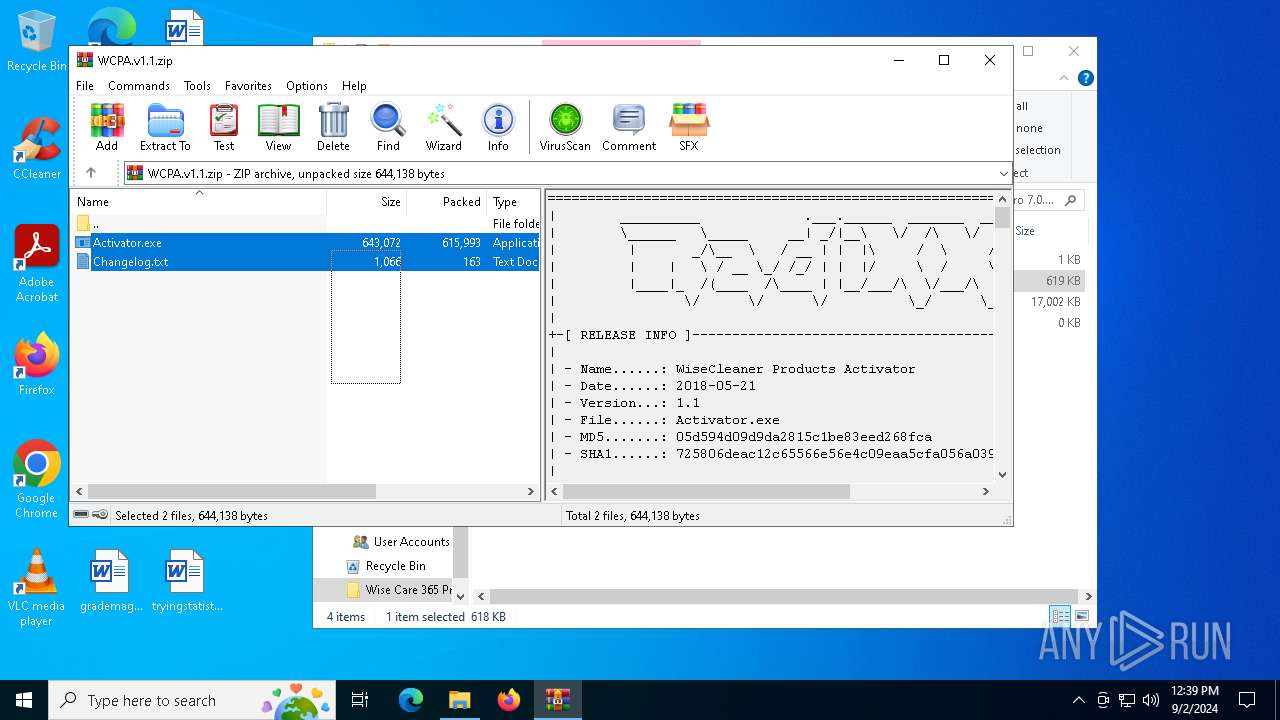Click the SFX toolbar icon
Screen dimensions: 1280x720
click(x=688, y=127)
